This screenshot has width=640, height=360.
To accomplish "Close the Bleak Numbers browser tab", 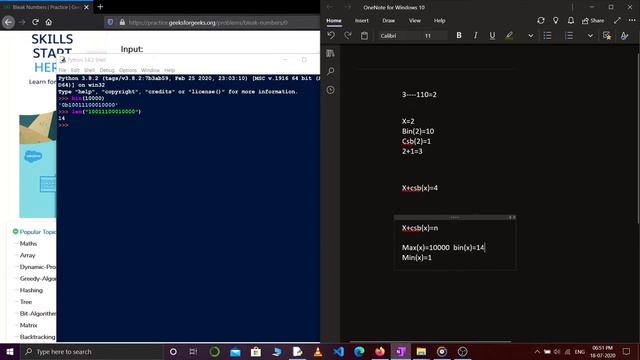I will [86, 7].
